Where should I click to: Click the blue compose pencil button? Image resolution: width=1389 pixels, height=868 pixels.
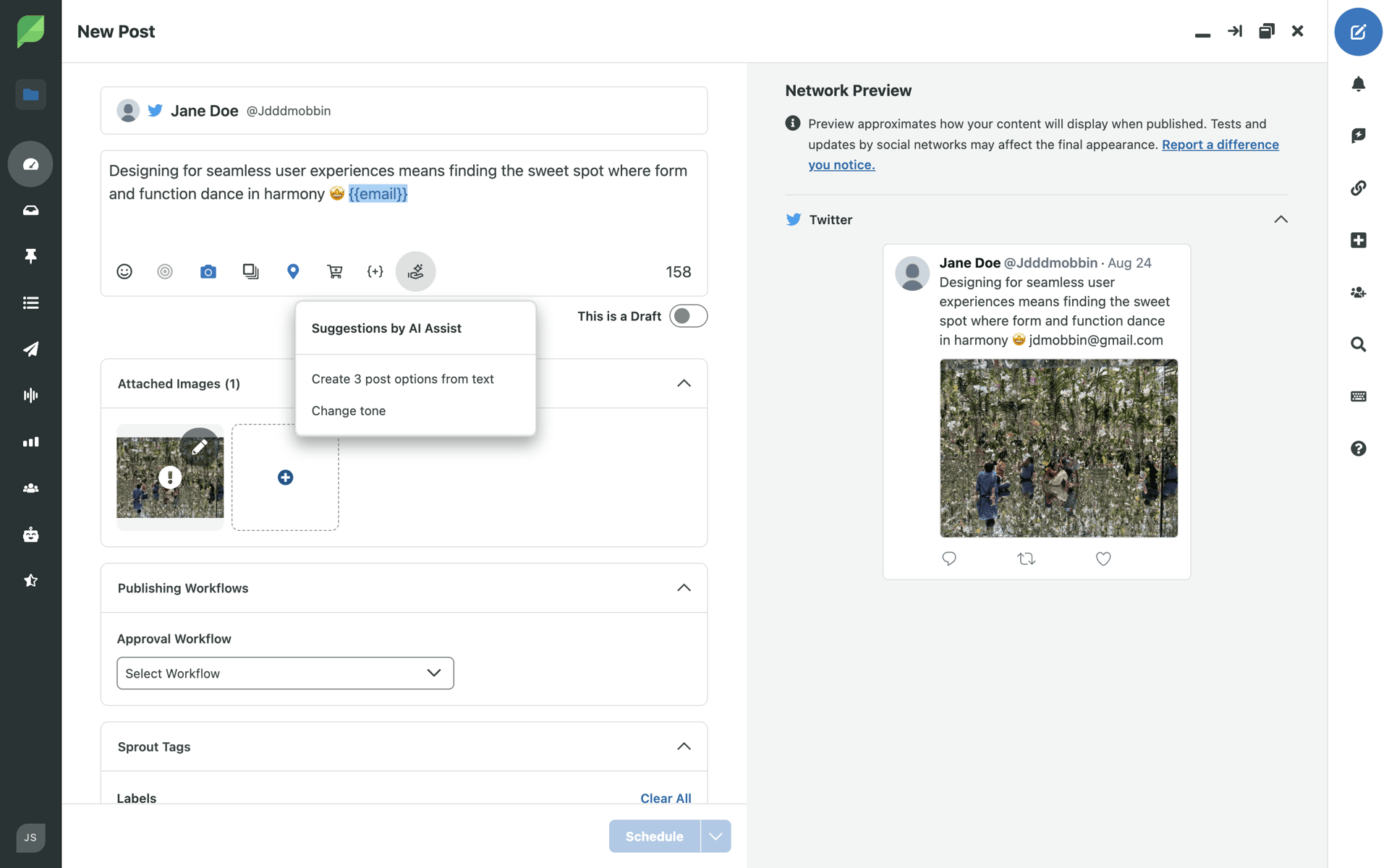(x=1358, y=32)
